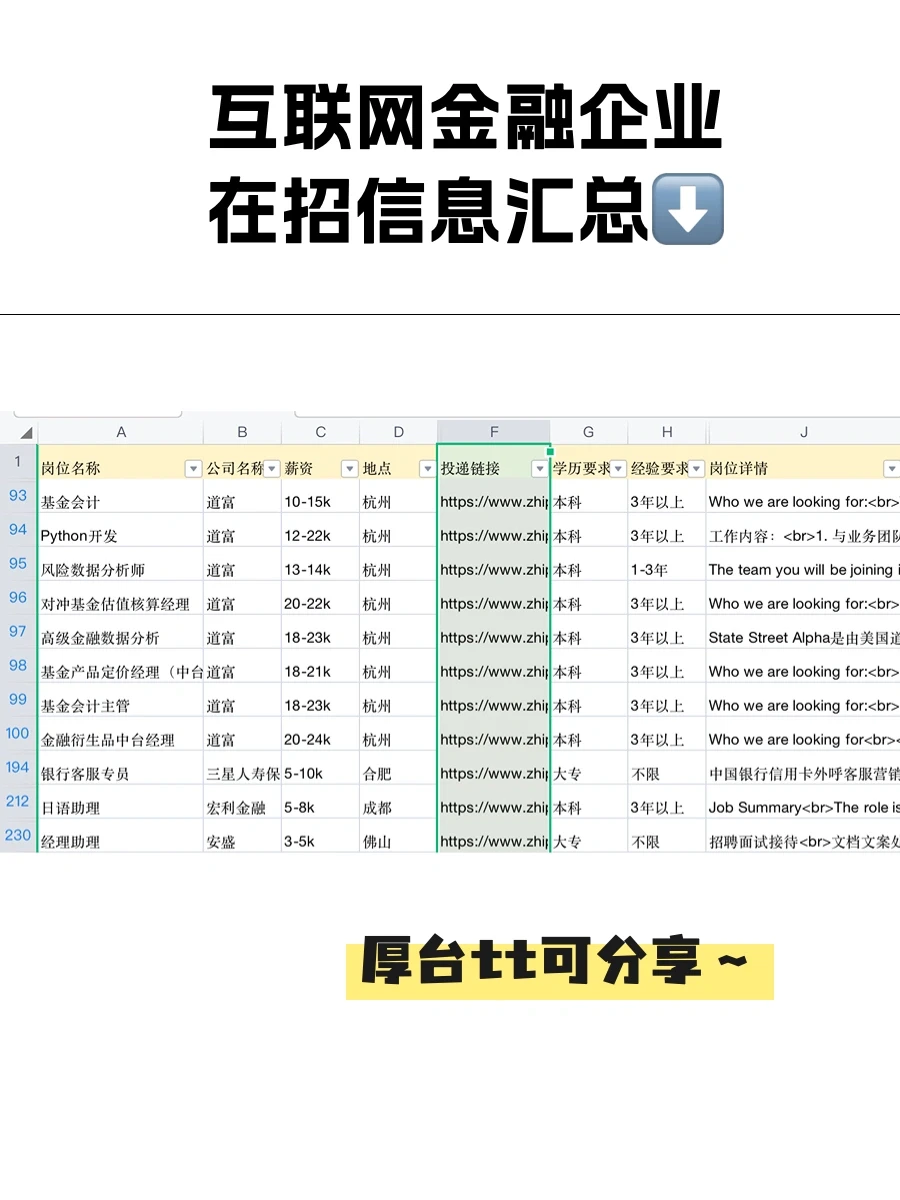Open the 岗位名称 filter dropdown
This screenshot has width=900, height=1200.
pyautogui.click(x=193, y=468)
